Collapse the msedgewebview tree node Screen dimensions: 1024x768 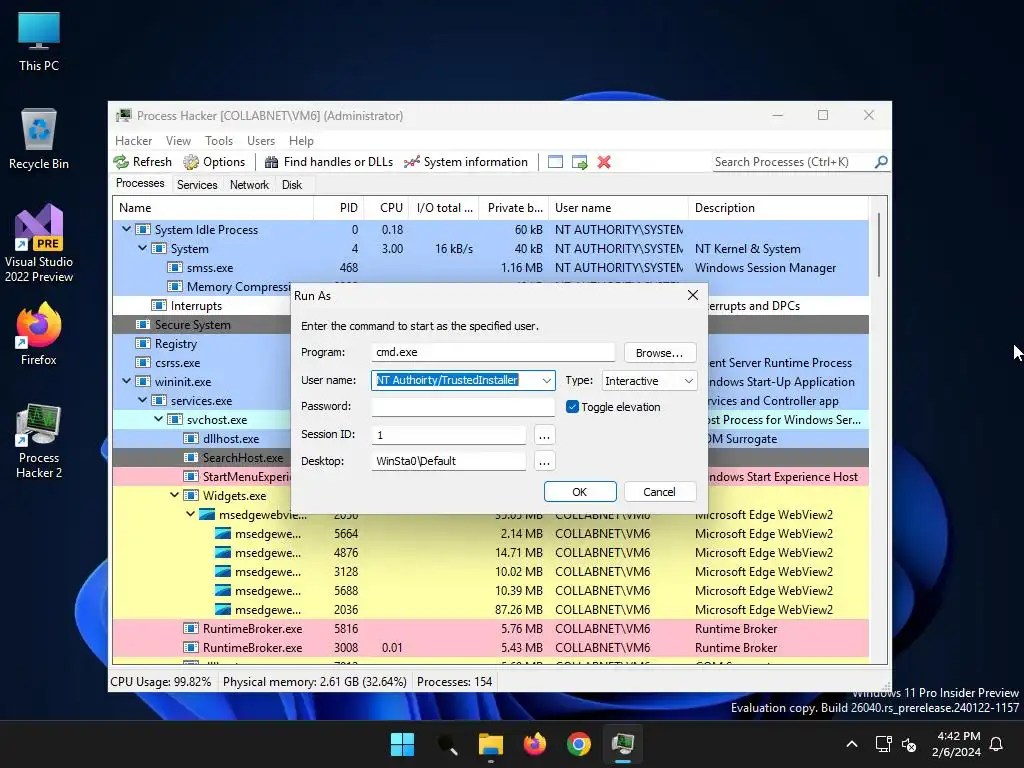(191, 514)
